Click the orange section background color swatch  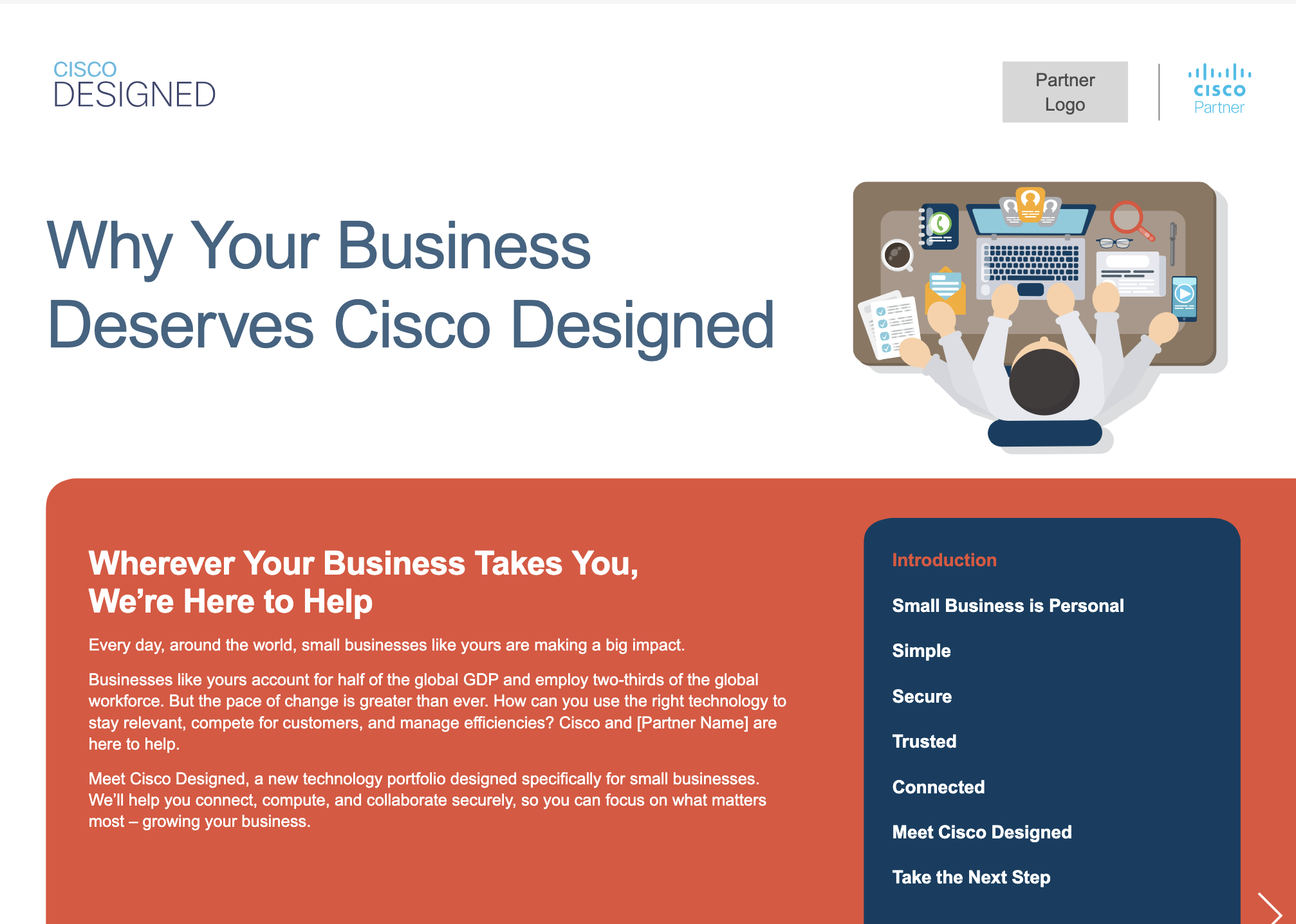[x=400, y=700]
